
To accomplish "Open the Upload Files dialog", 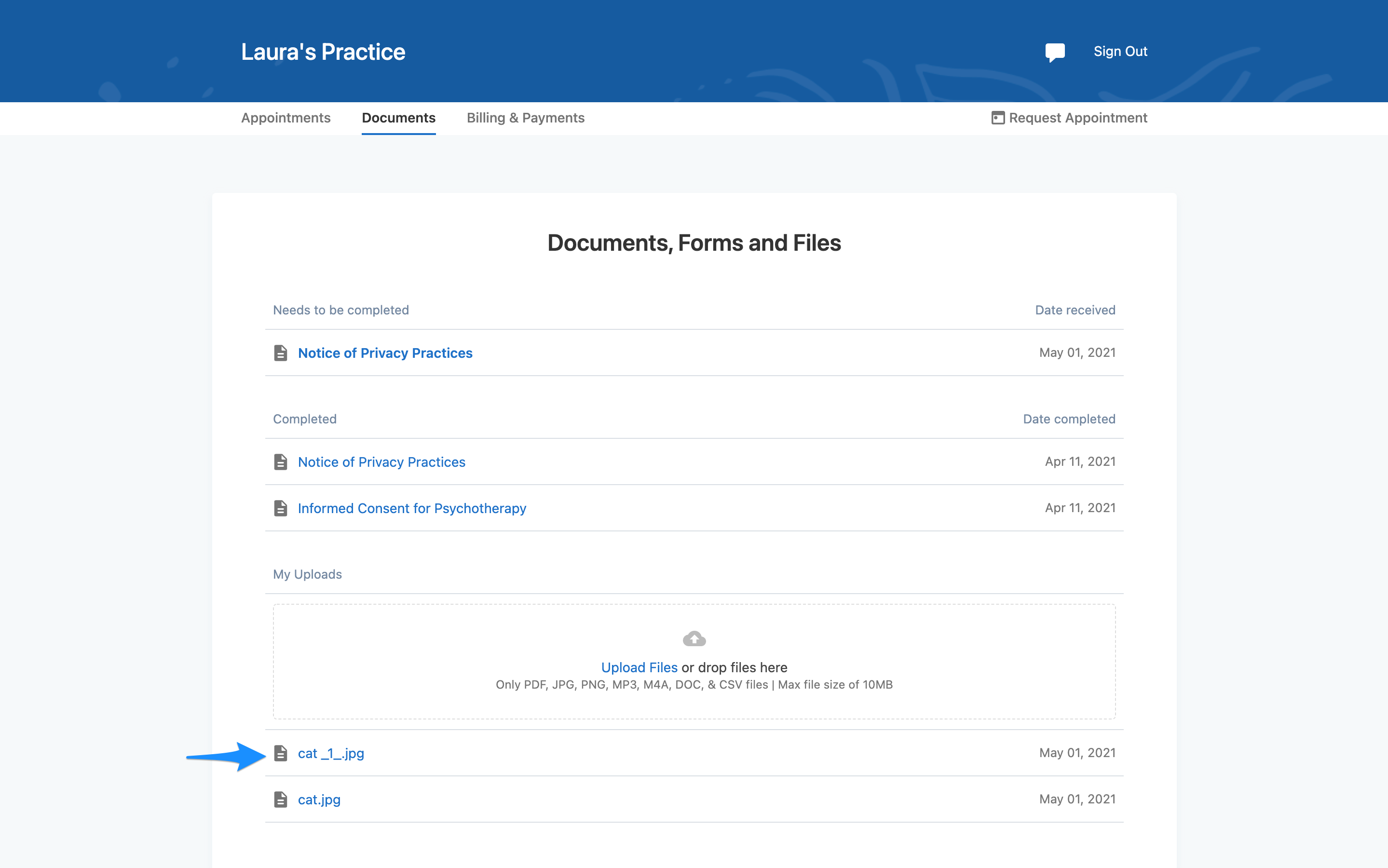I will (x=639, y=667).
